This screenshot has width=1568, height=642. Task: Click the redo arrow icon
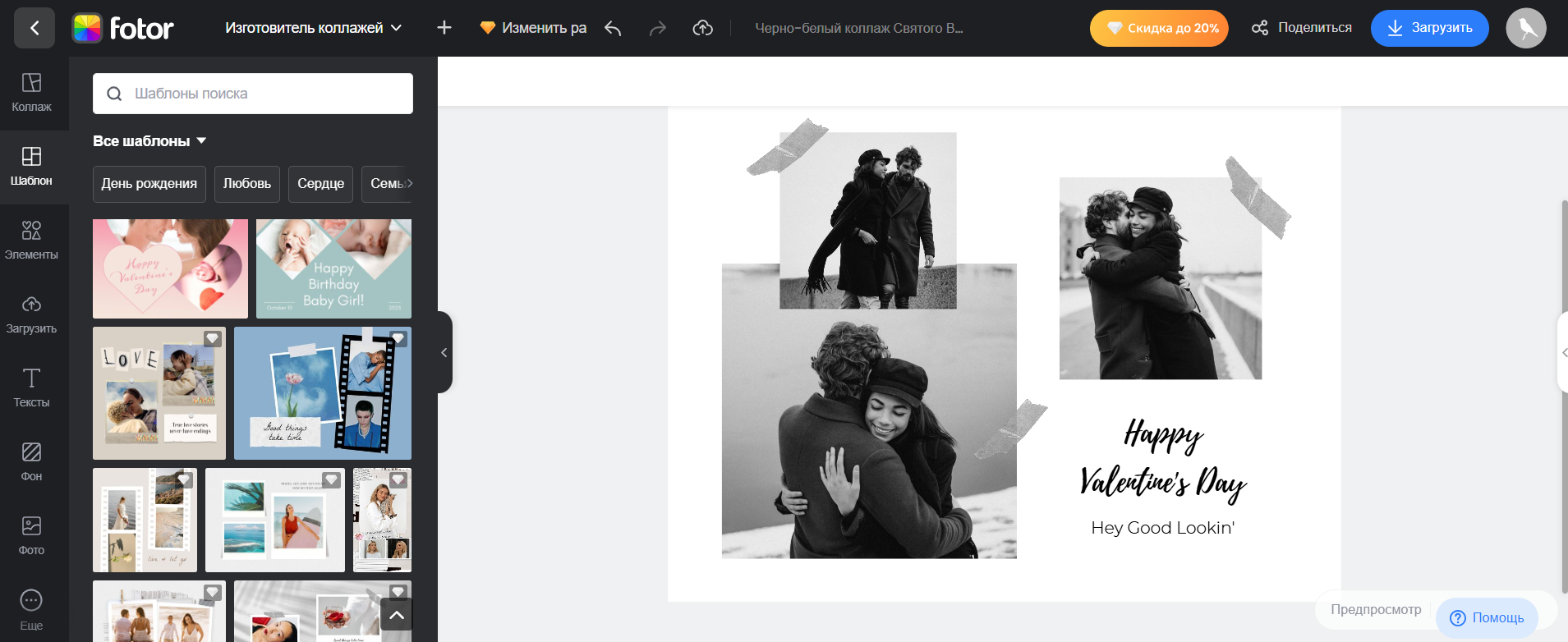pyautogui.click(x=657, y=29)
